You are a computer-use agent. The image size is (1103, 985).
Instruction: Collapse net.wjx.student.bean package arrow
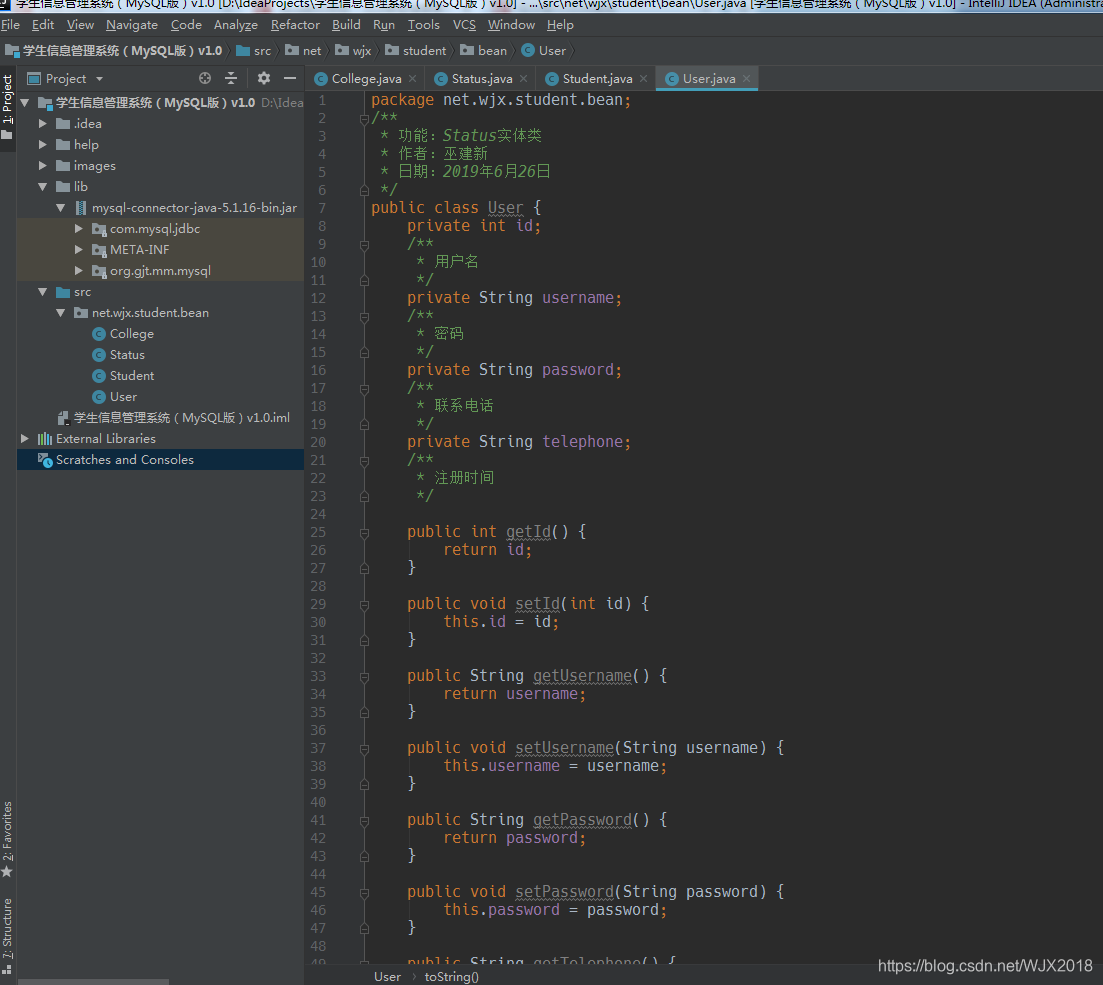(x=60, y=313)
